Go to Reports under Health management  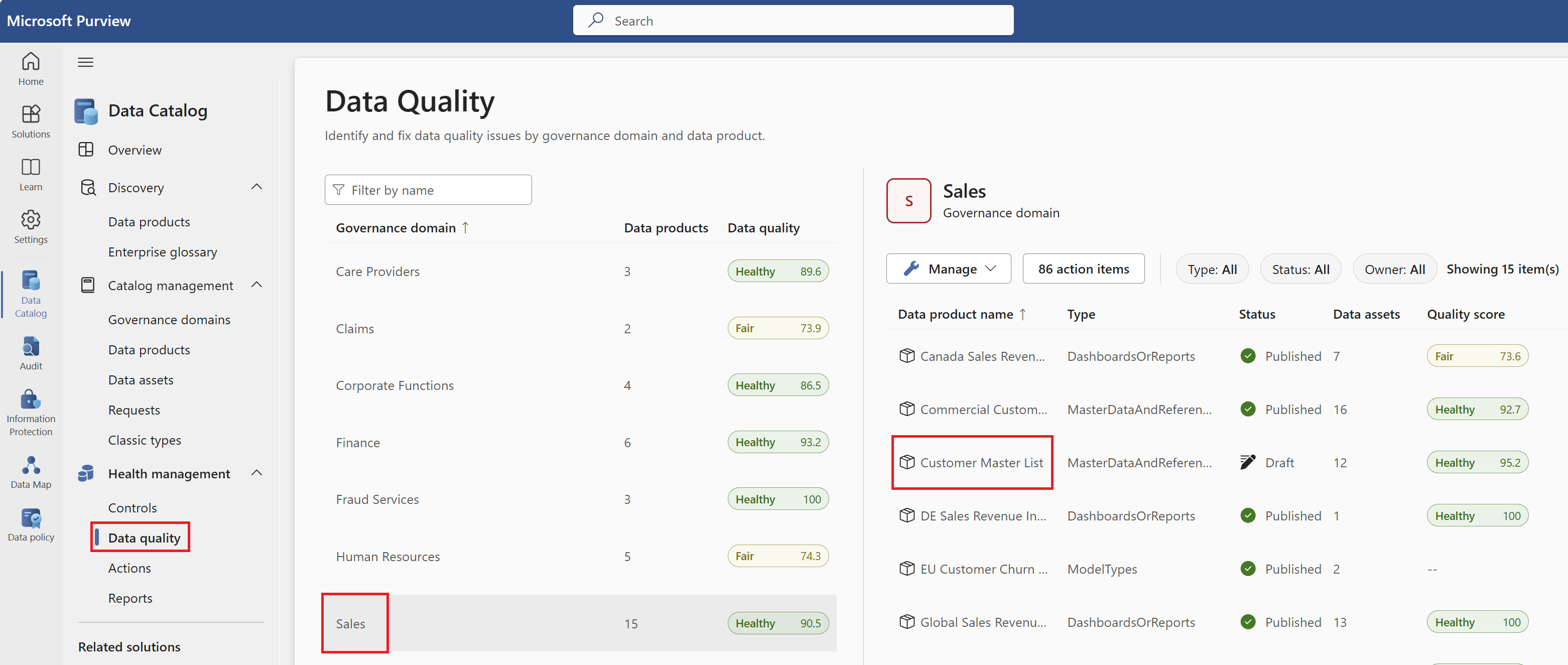[129, 598]
